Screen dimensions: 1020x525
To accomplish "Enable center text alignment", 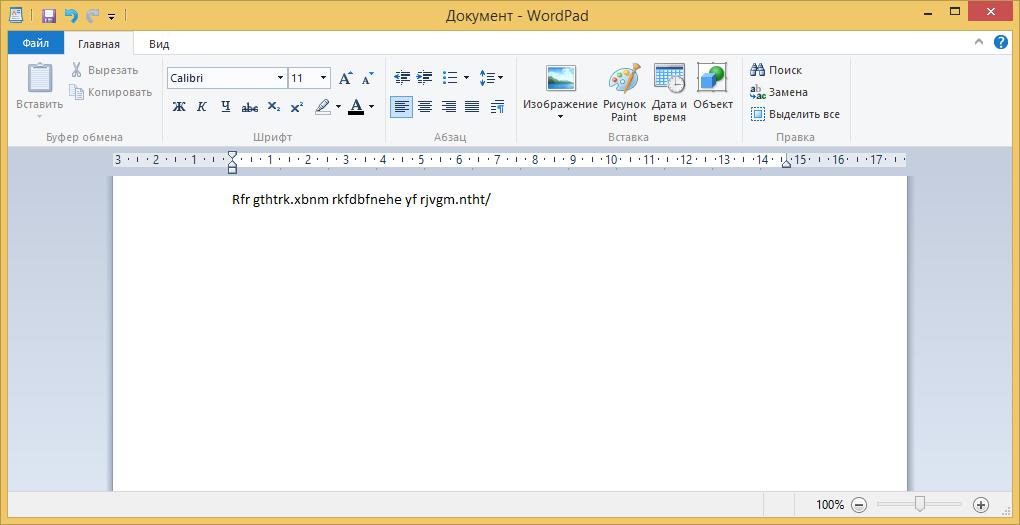I will coord(425,107).
